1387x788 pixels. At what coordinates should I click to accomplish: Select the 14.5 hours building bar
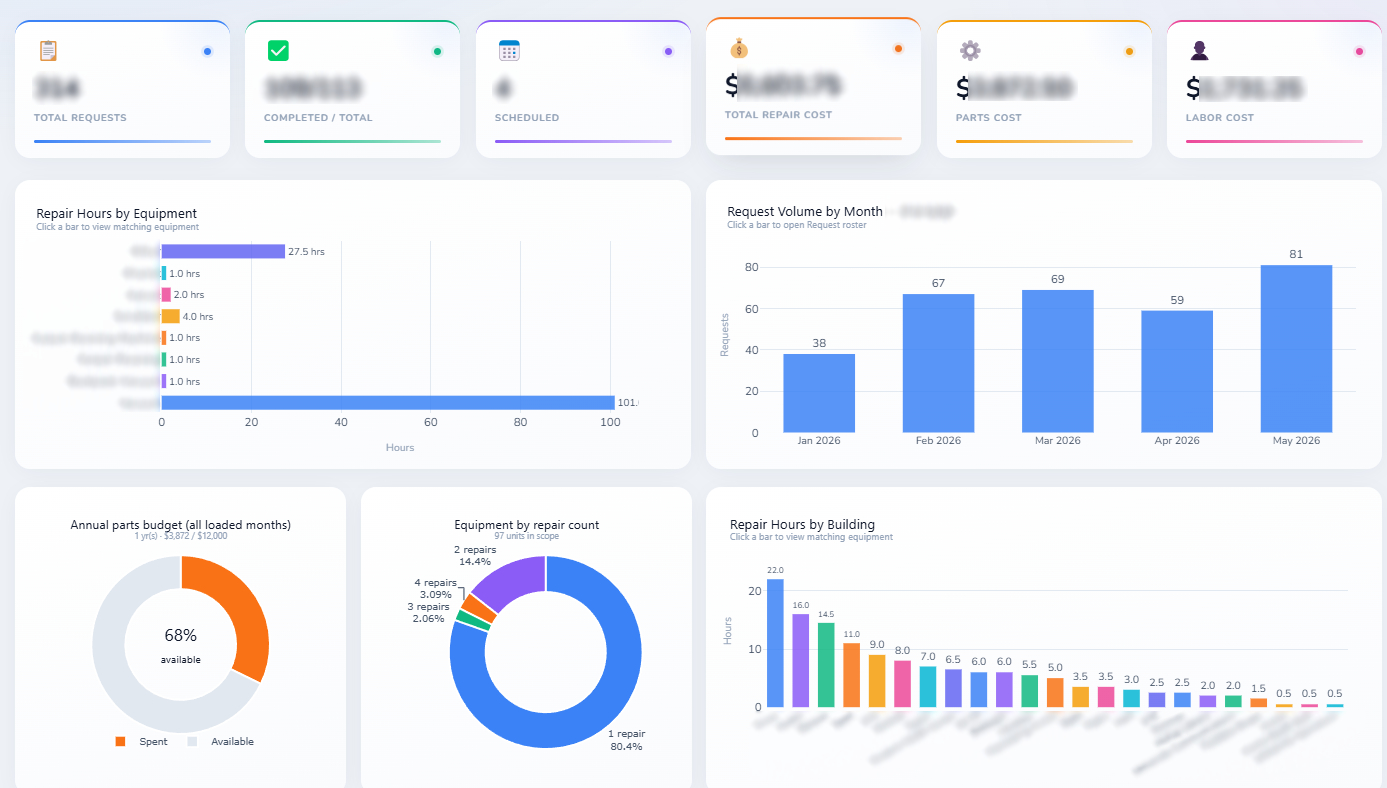pos(826,665)
